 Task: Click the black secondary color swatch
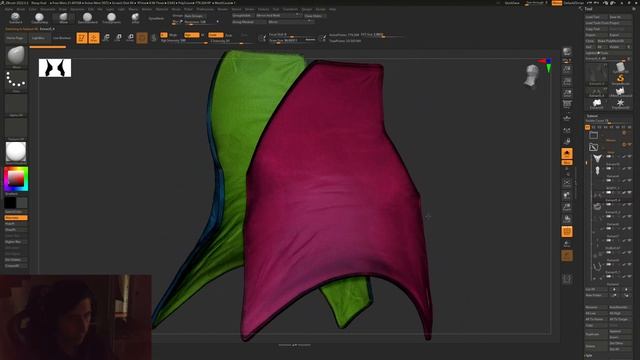click(x=10, y=202)
